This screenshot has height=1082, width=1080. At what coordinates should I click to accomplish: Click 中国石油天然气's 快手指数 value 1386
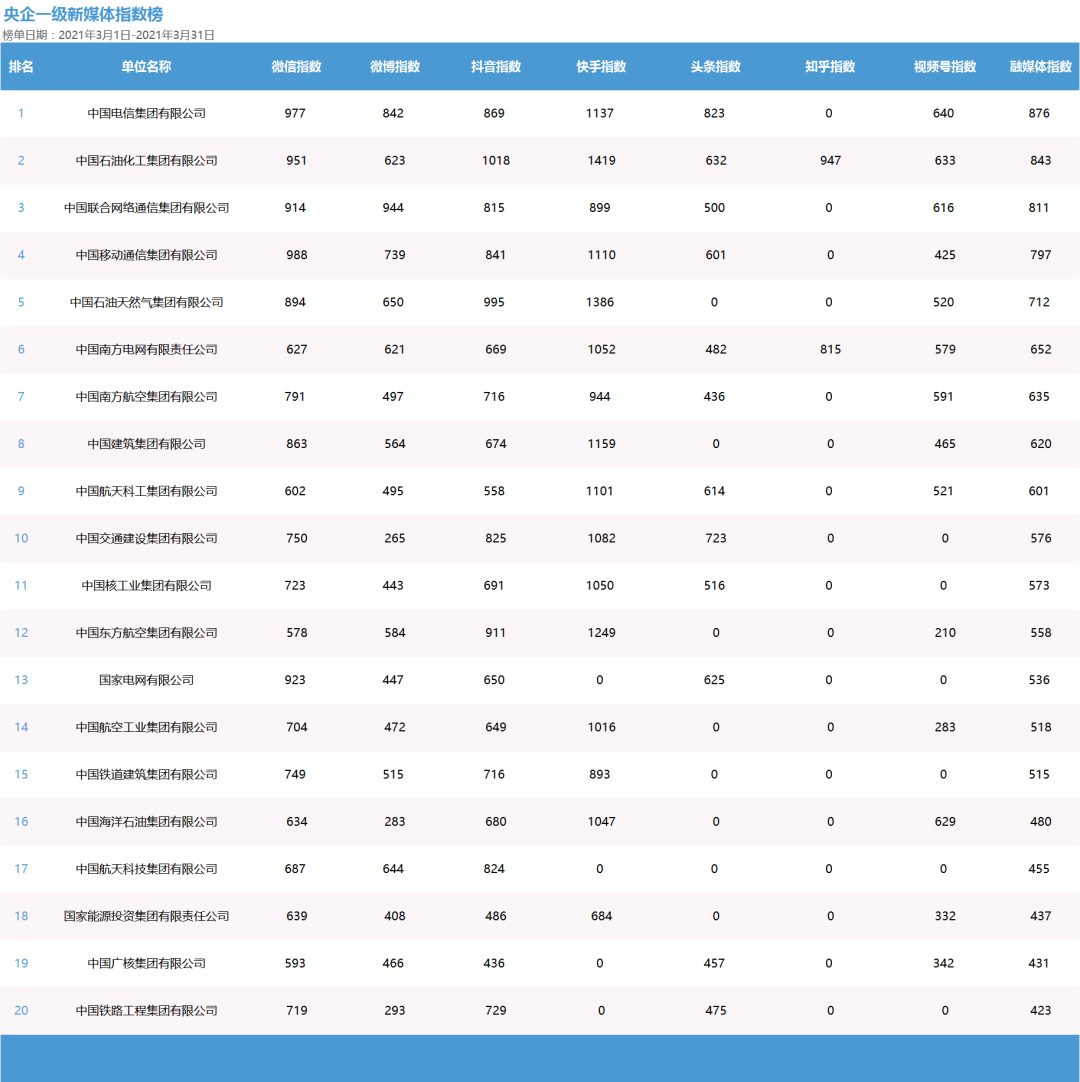(600, 302)
